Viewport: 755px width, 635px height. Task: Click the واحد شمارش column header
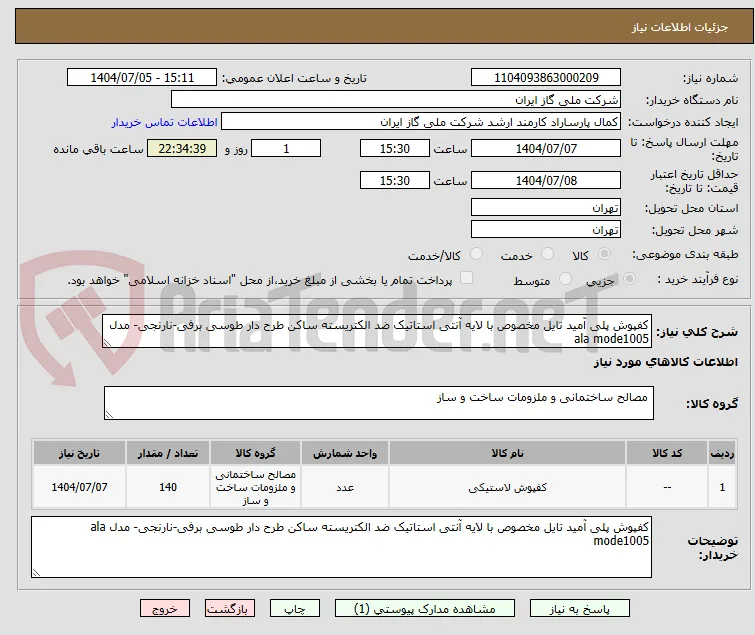[x=345, y=454]
